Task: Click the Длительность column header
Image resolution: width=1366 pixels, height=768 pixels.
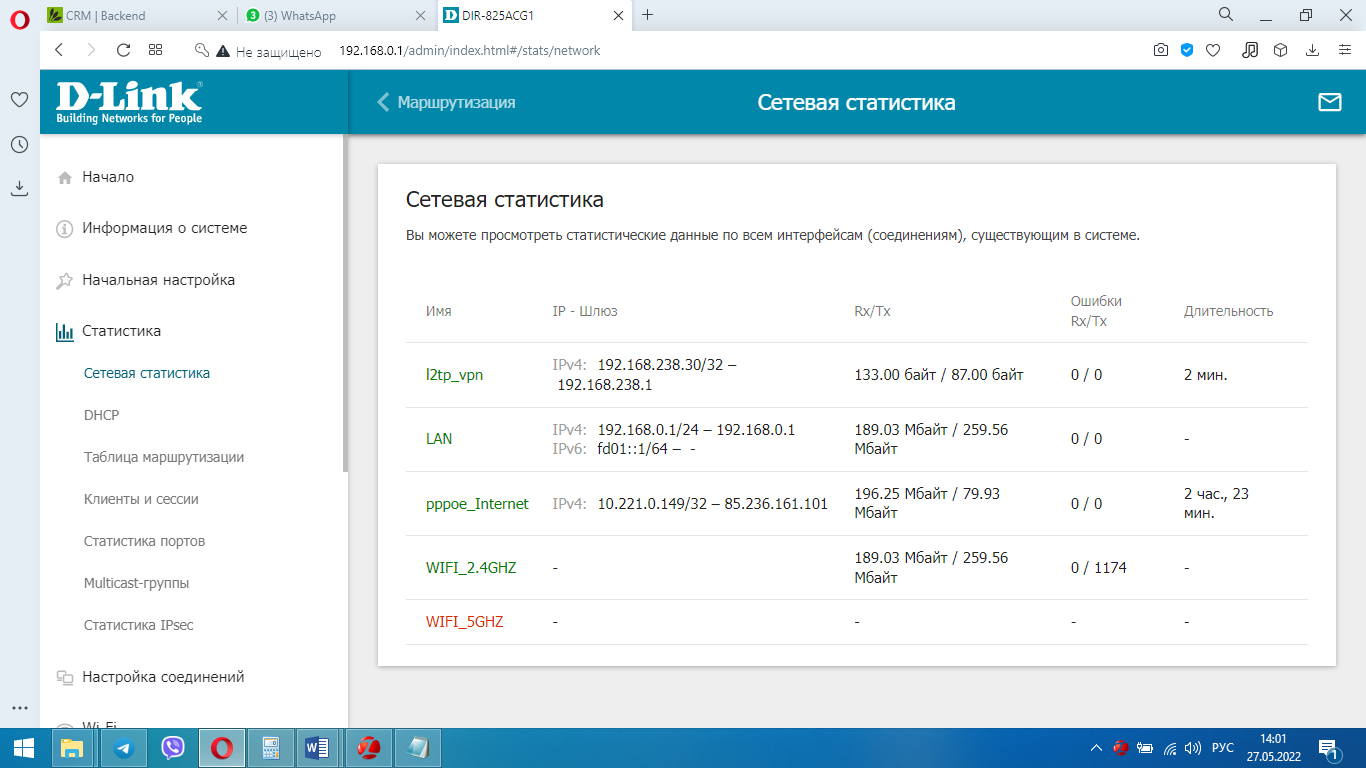Action: point(1228,311)
